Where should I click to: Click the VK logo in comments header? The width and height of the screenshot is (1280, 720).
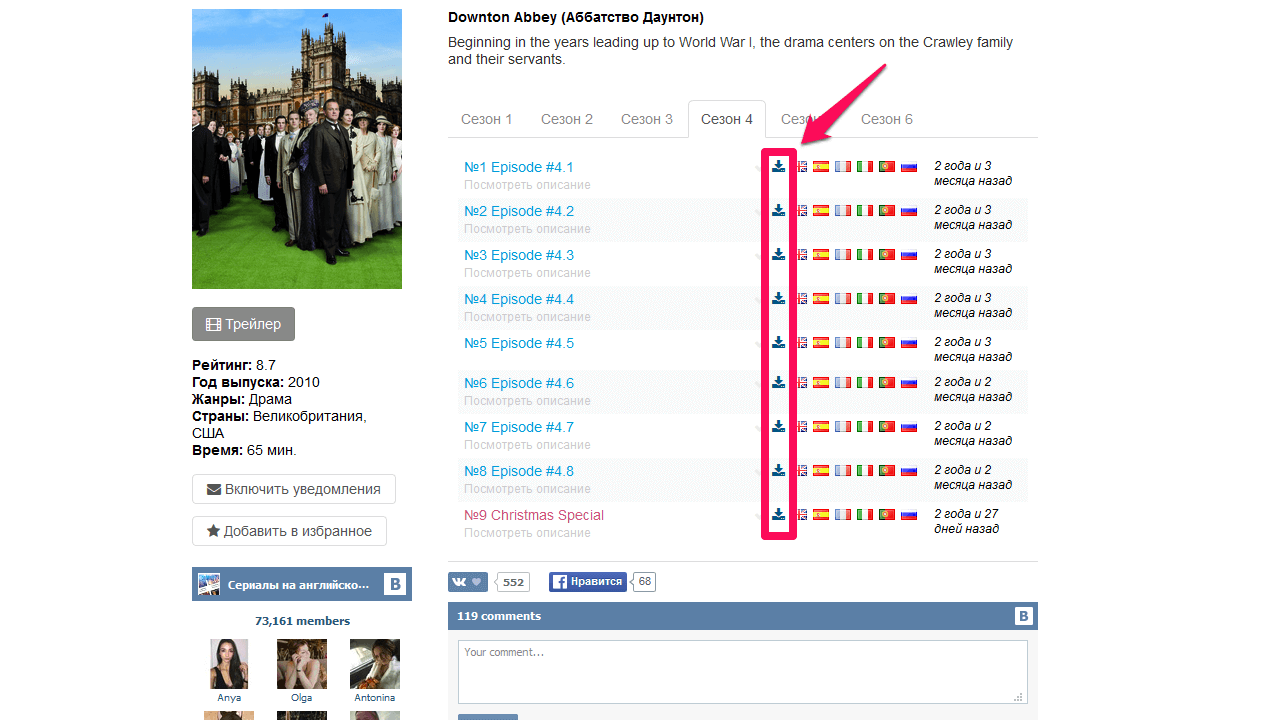[1023, 616]
